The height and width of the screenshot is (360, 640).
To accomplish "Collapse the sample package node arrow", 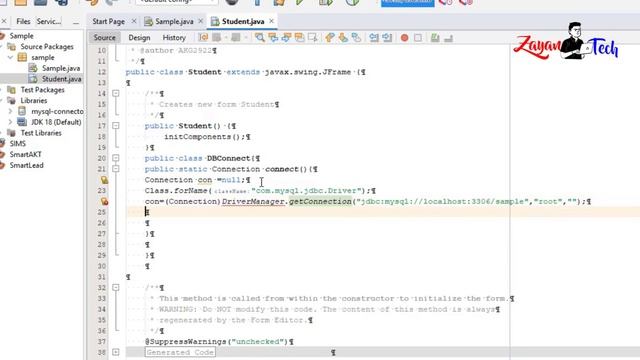I will [11, 58].
